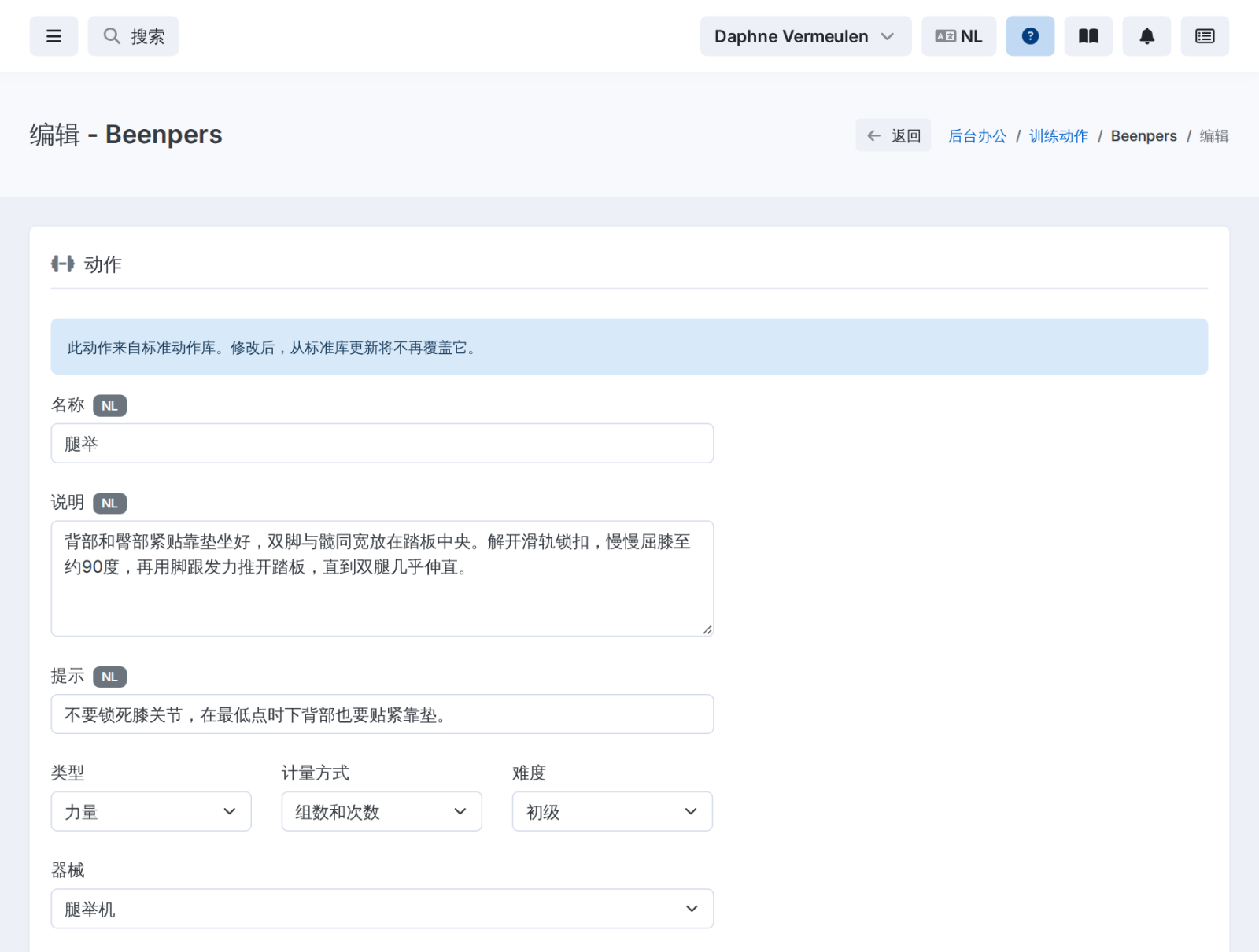The height and width of the screenshot is (952, 1259).
Task: Open the 计量方式 dropdown showing 组数和次数
Action: click(382, 811)
